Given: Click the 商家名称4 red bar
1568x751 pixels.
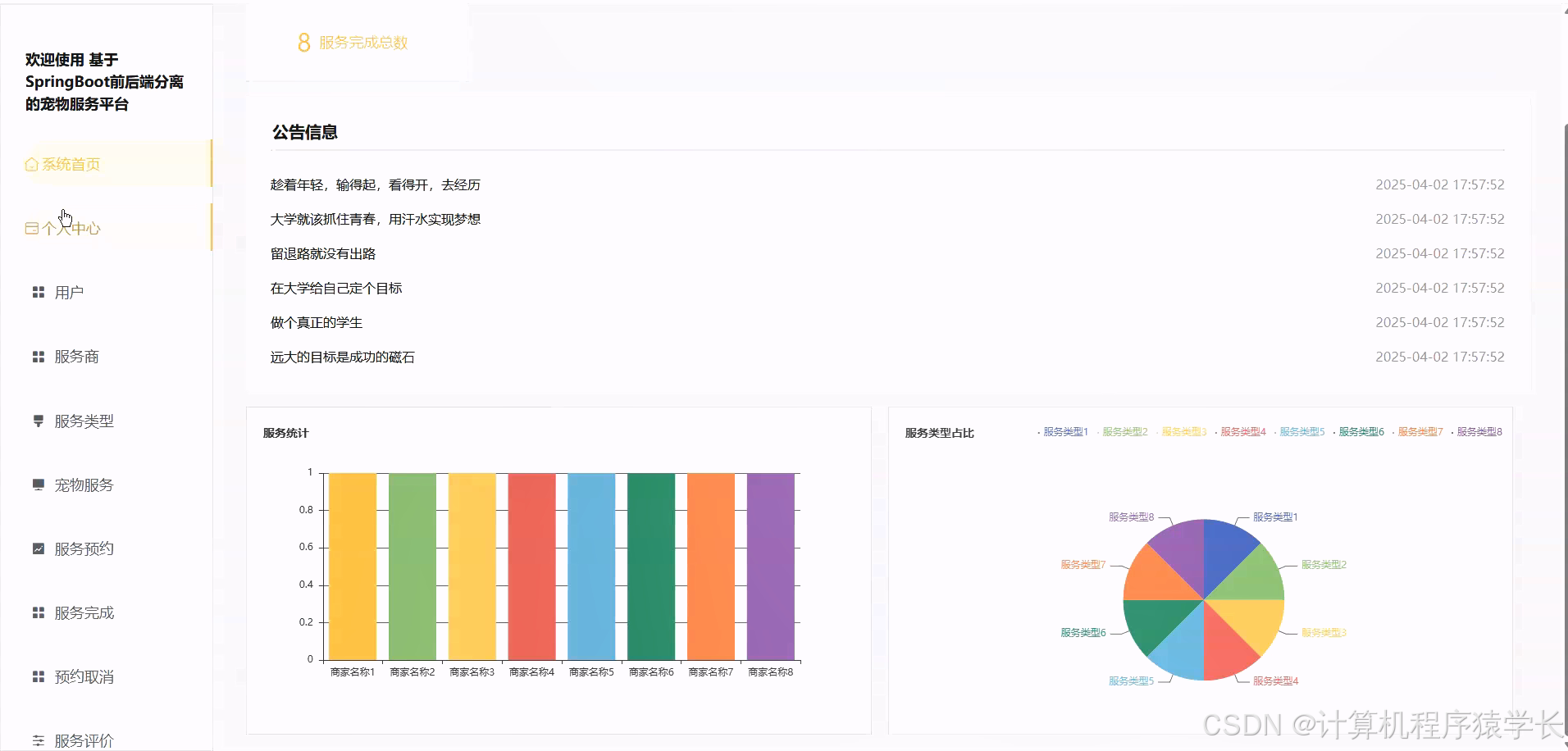Looking at the screenshot, I should 531,567.
